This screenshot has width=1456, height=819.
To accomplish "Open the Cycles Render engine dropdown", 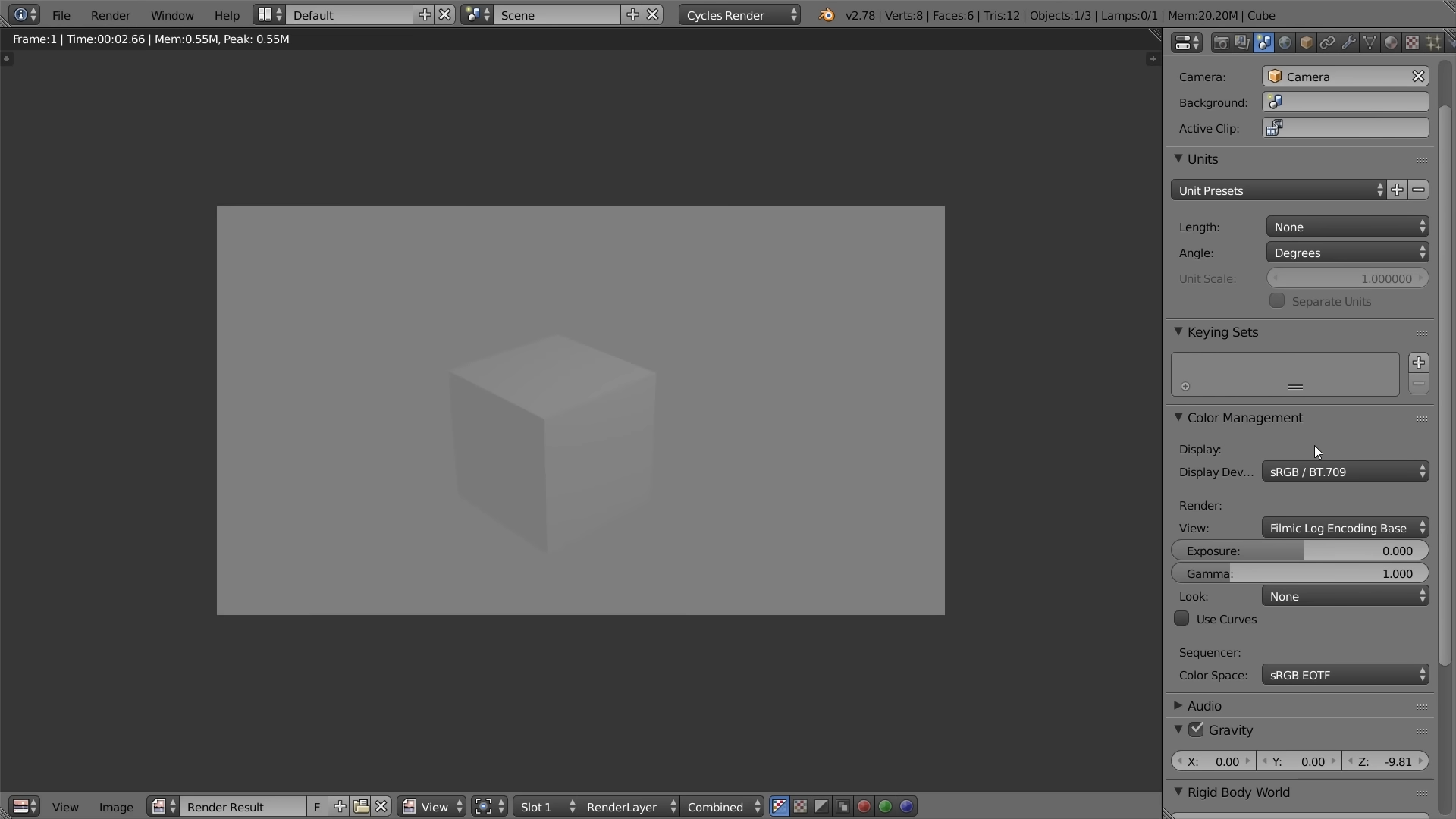I will click(739, 15).
